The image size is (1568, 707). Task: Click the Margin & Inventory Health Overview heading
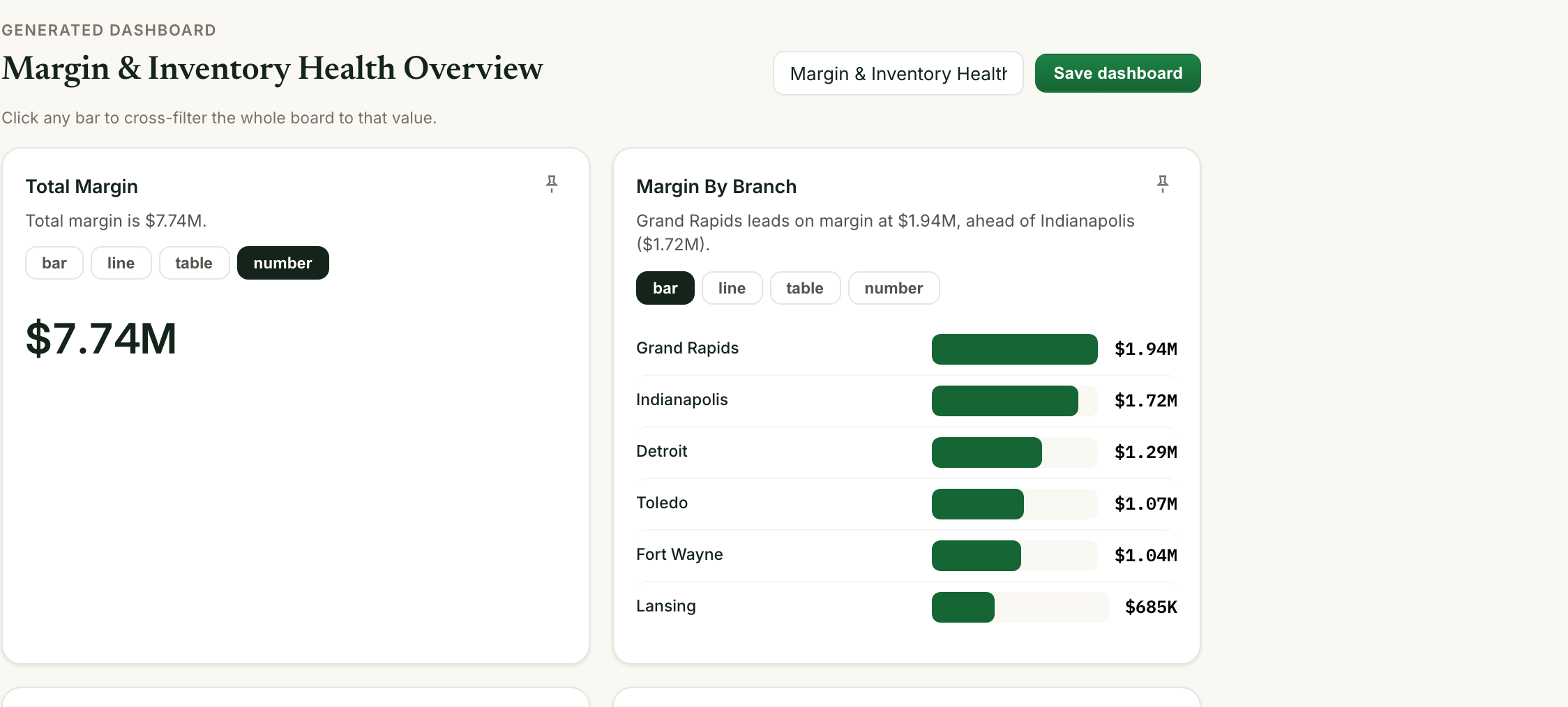272,68
